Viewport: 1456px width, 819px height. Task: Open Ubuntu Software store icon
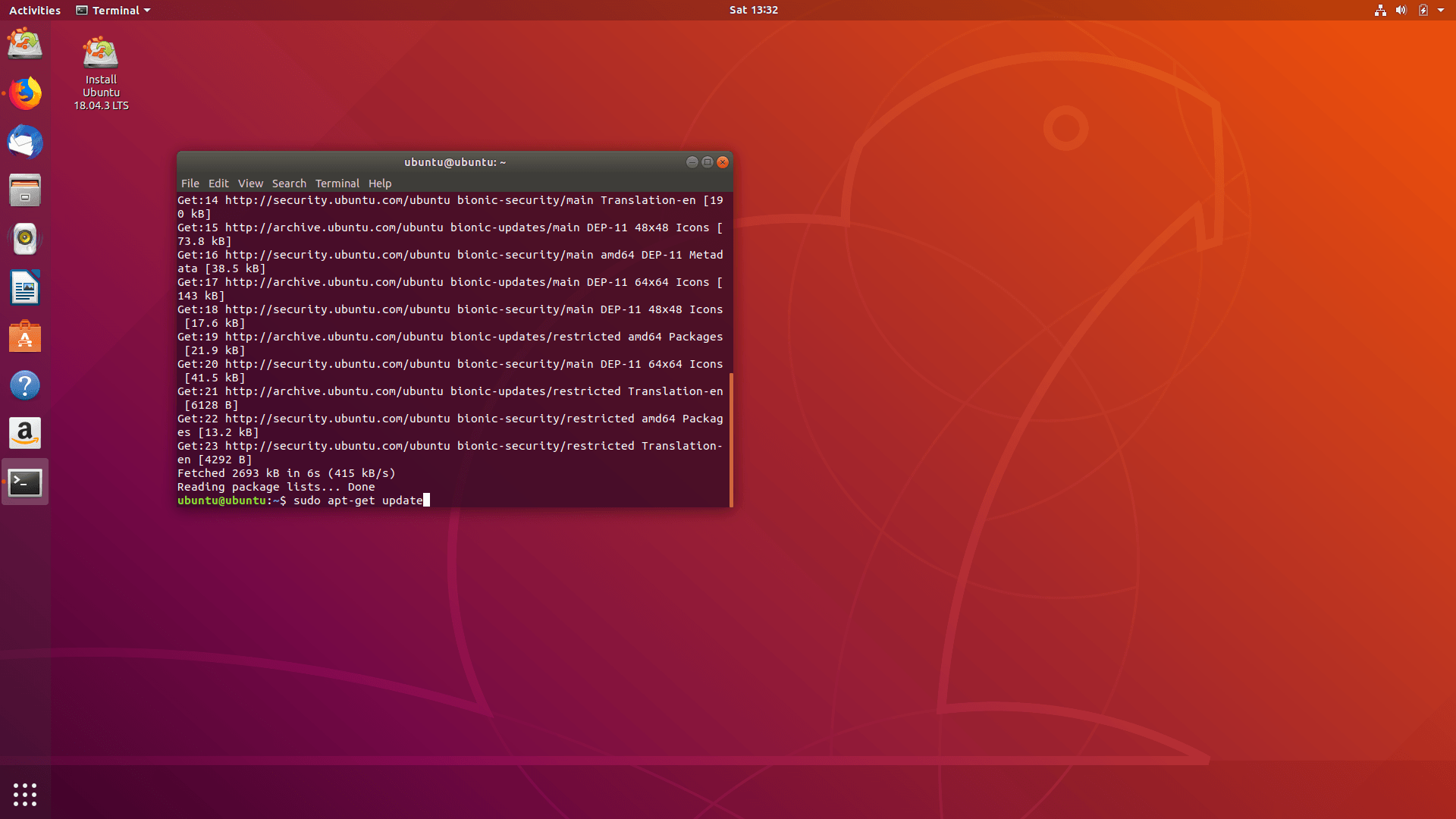click(x=25, y=337)
